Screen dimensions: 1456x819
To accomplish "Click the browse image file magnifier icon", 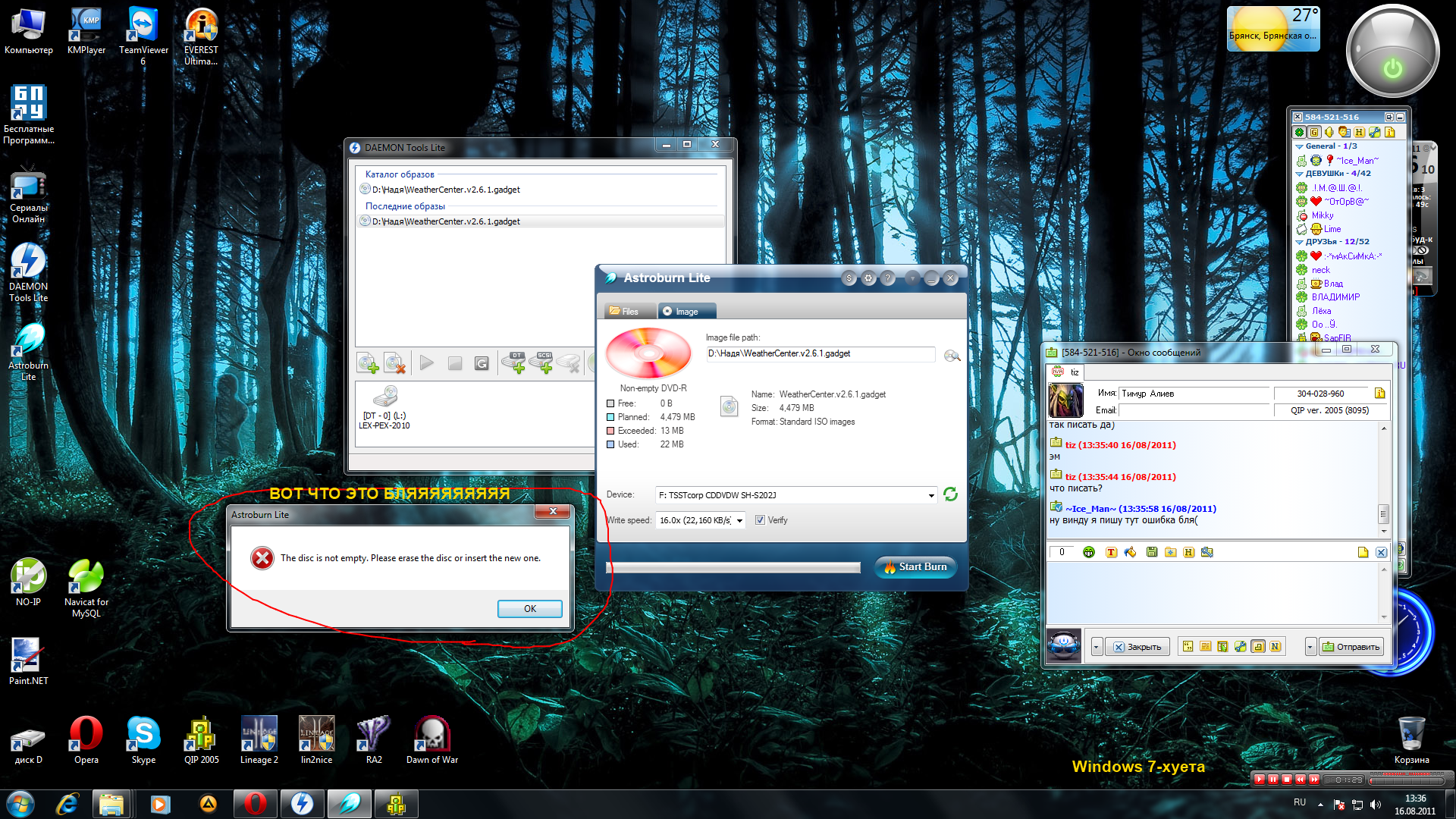I will coord(952,356).
